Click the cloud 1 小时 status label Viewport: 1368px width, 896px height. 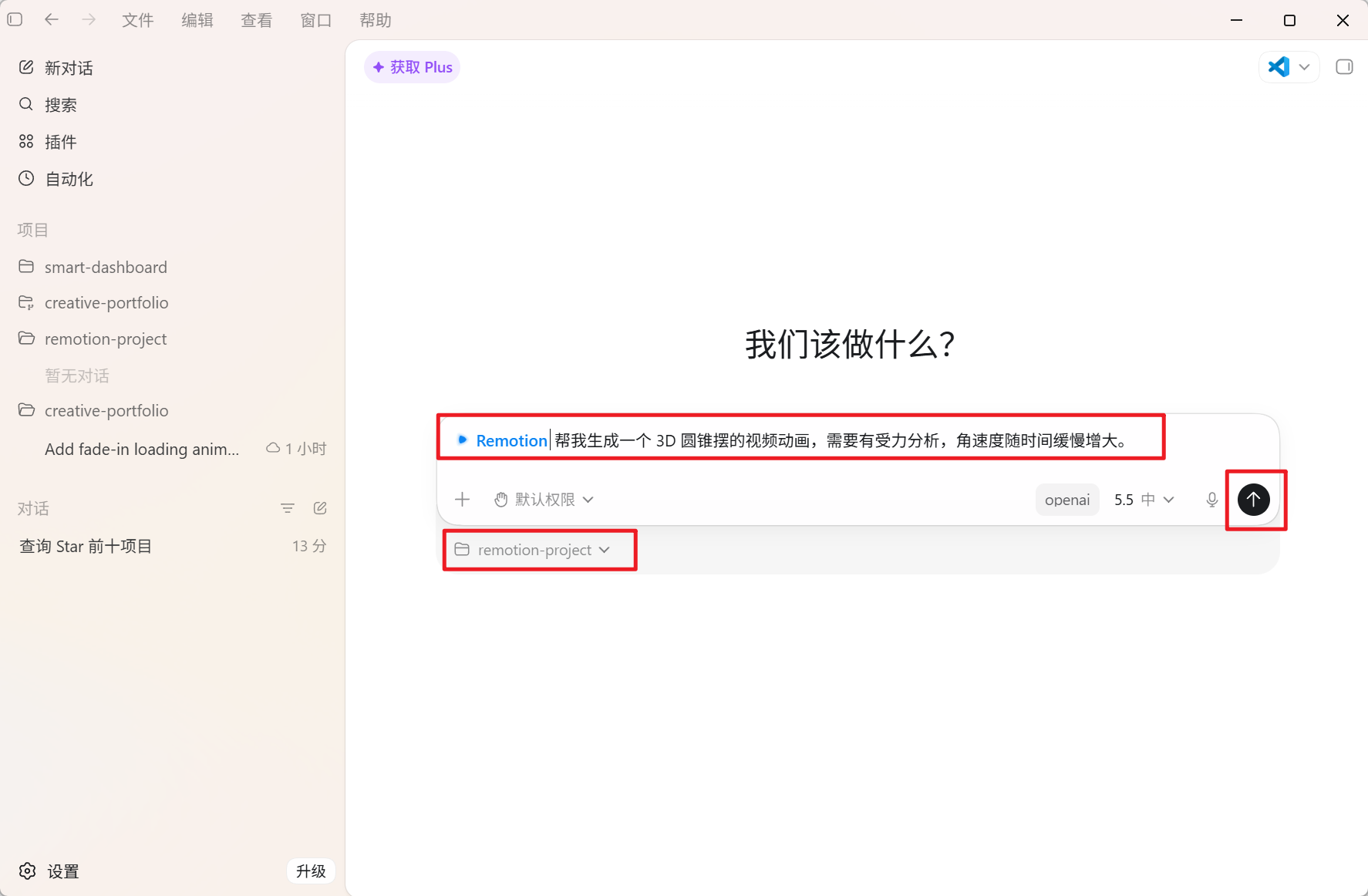tap(296, 448)
